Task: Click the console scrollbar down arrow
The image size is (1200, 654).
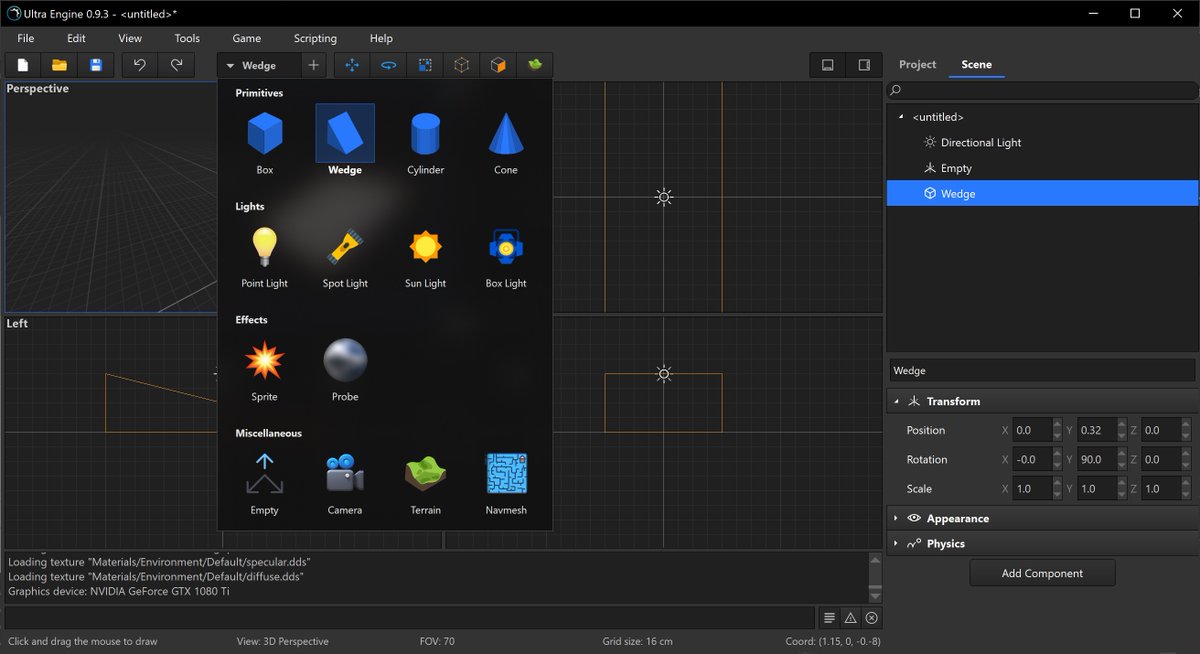Action: pyautogui.click(x=875, y=594)
